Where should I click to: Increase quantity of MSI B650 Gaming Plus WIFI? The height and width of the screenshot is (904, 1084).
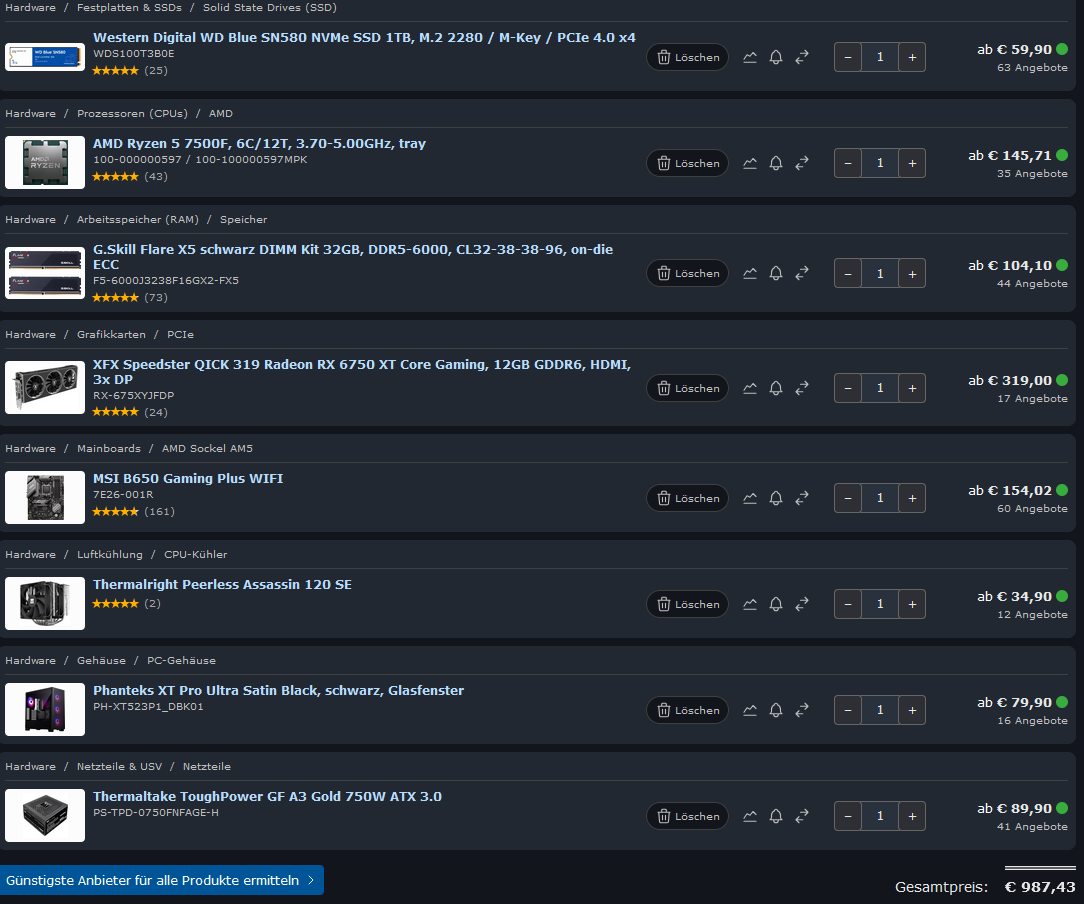click(912, 498)
